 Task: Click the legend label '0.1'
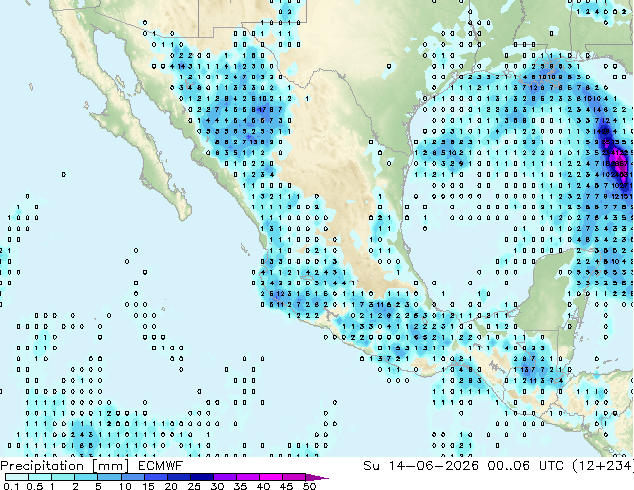[x=10, y=486]
